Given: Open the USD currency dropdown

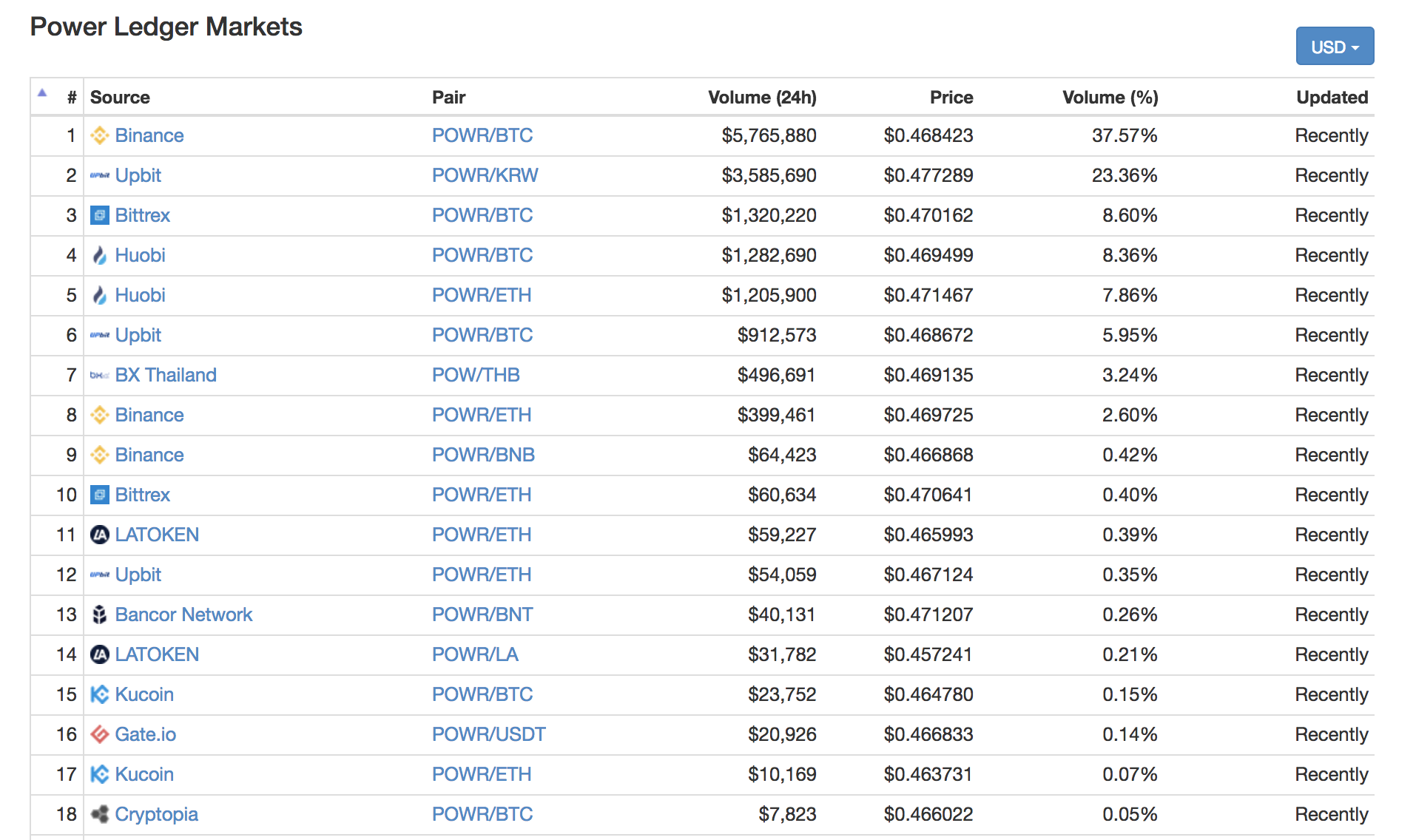Looking at the screenshot, I should 1335,47.
